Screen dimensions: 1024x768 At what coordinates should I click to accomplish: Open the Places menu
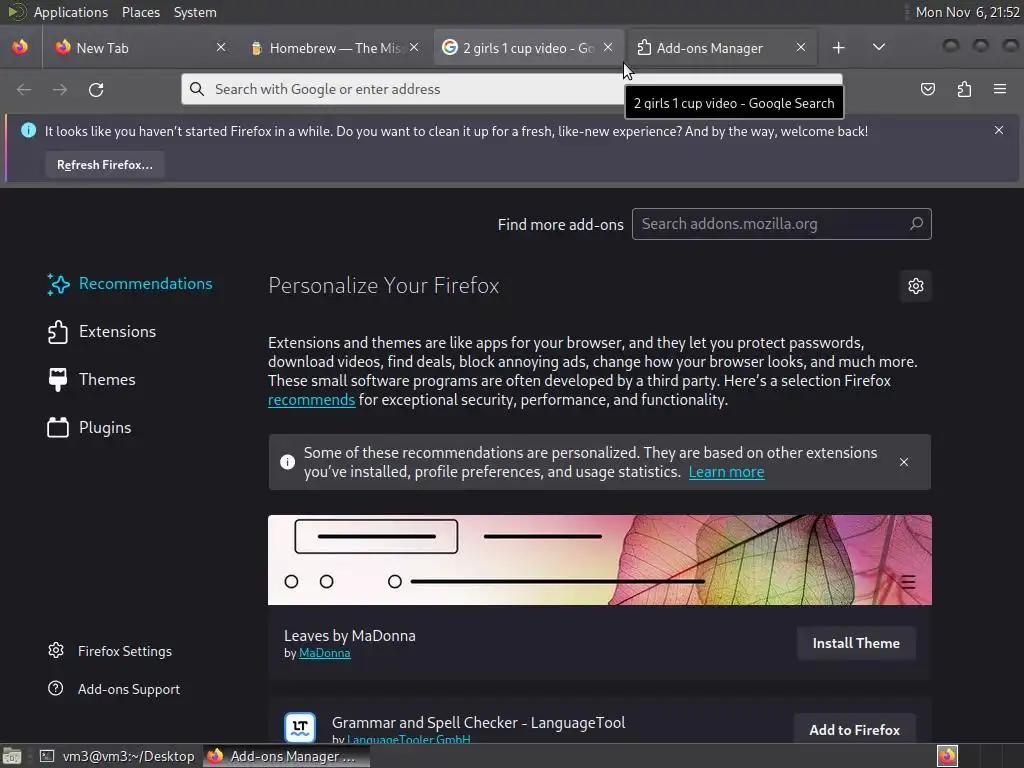point(140,12)
